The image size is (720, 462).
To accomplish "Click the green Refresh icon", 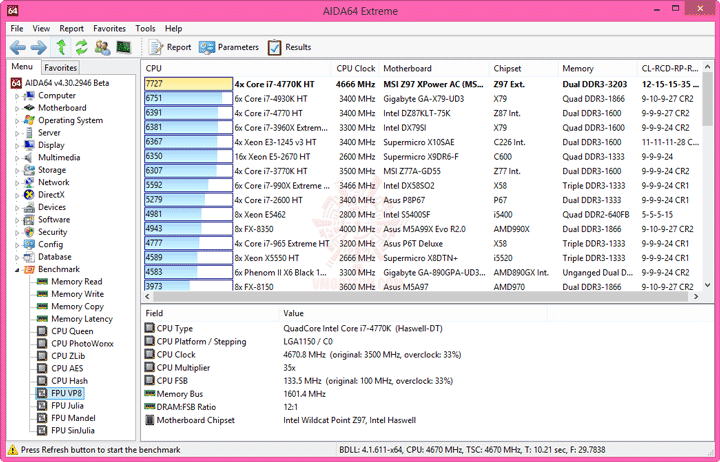I will [82, 47].
